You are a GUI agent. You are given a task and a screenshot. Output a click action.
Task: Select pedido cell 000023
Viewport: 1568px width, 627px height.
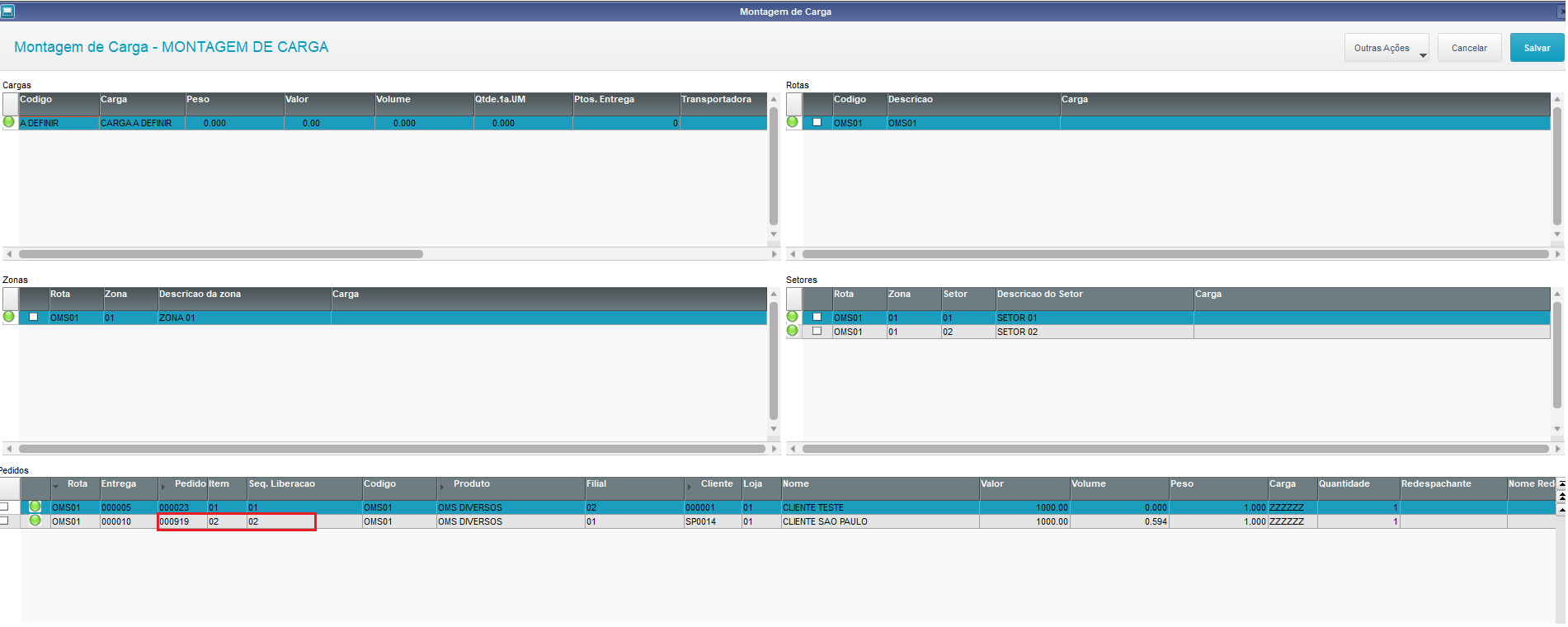coord(182,507)
